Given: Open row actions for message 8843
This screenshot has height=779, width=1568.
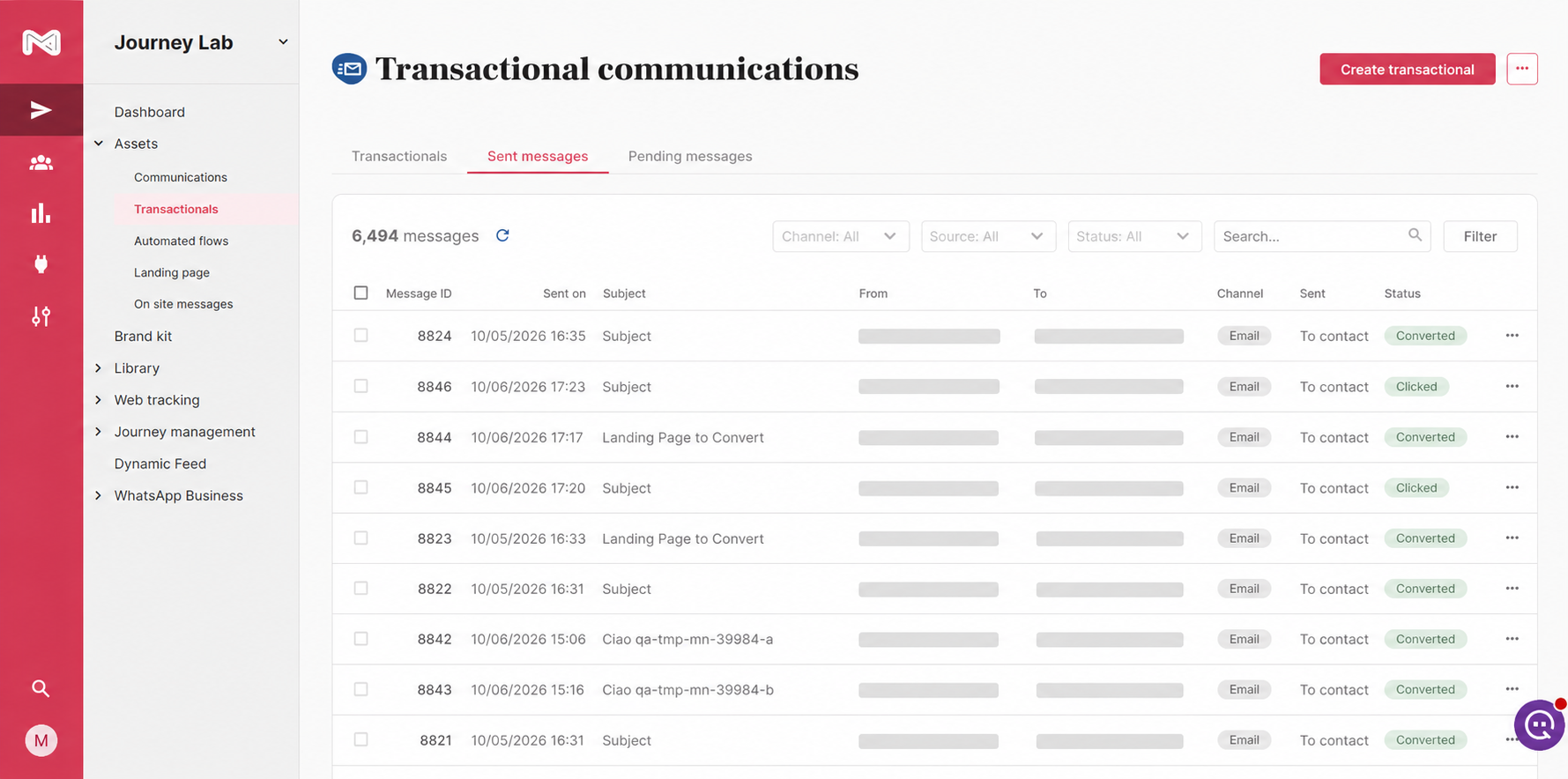Looking at the screenshot, I should 1512,689.
